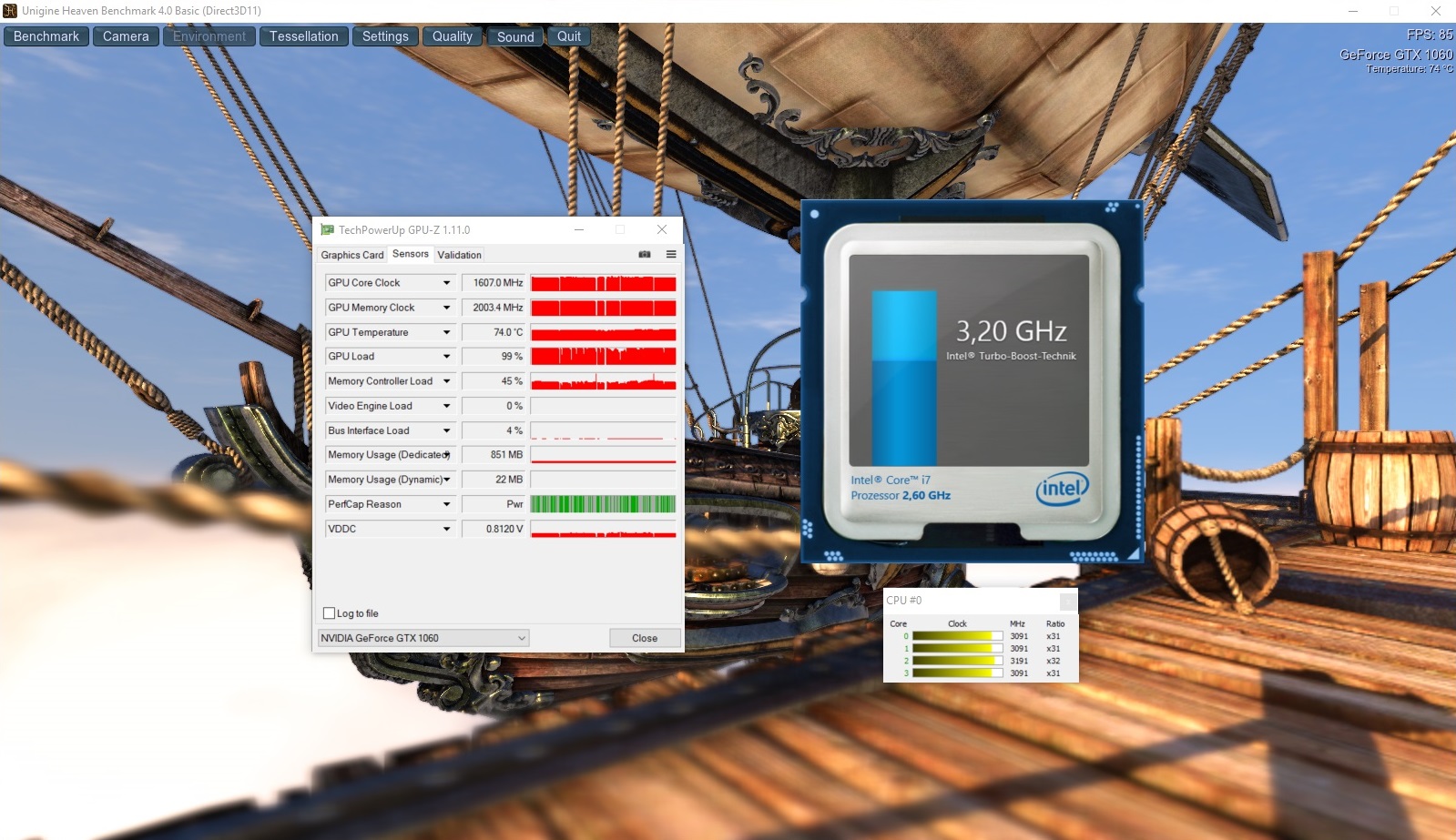Minimize the Unigine Heaven Benchmark window
1456x840 pixels.
click(x=1353, y=11)
